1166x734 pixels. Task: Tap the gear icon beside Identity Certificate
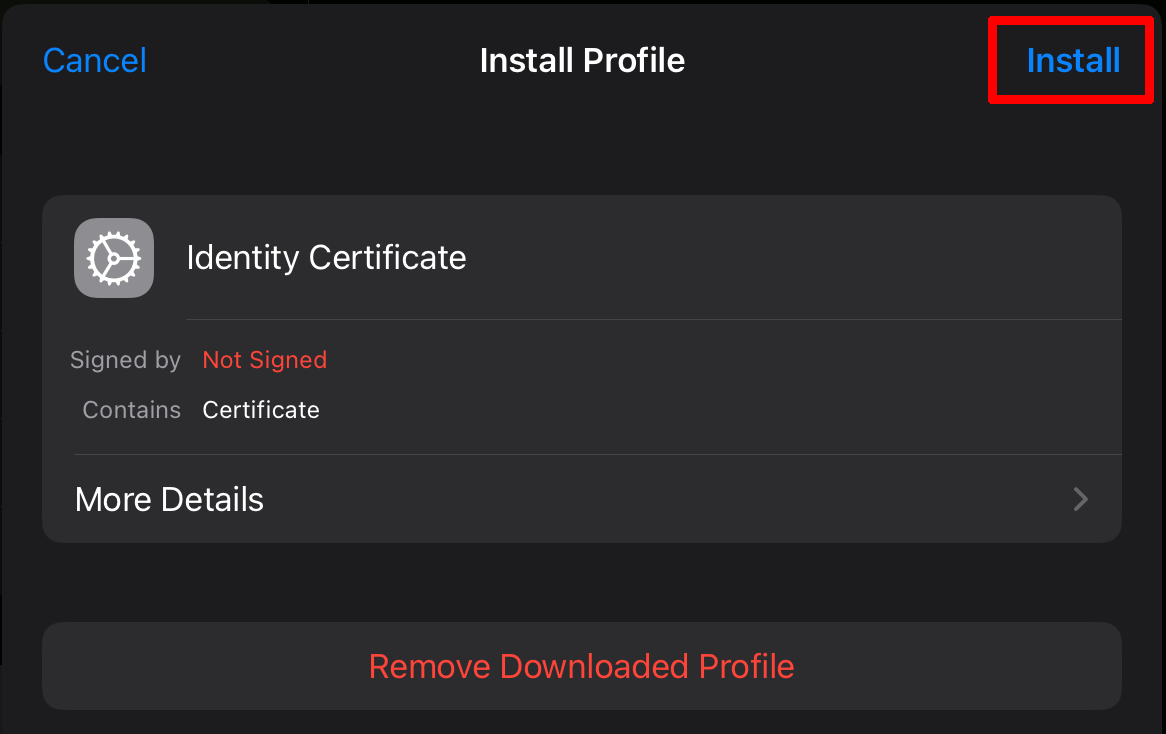(x=113, y=257)
